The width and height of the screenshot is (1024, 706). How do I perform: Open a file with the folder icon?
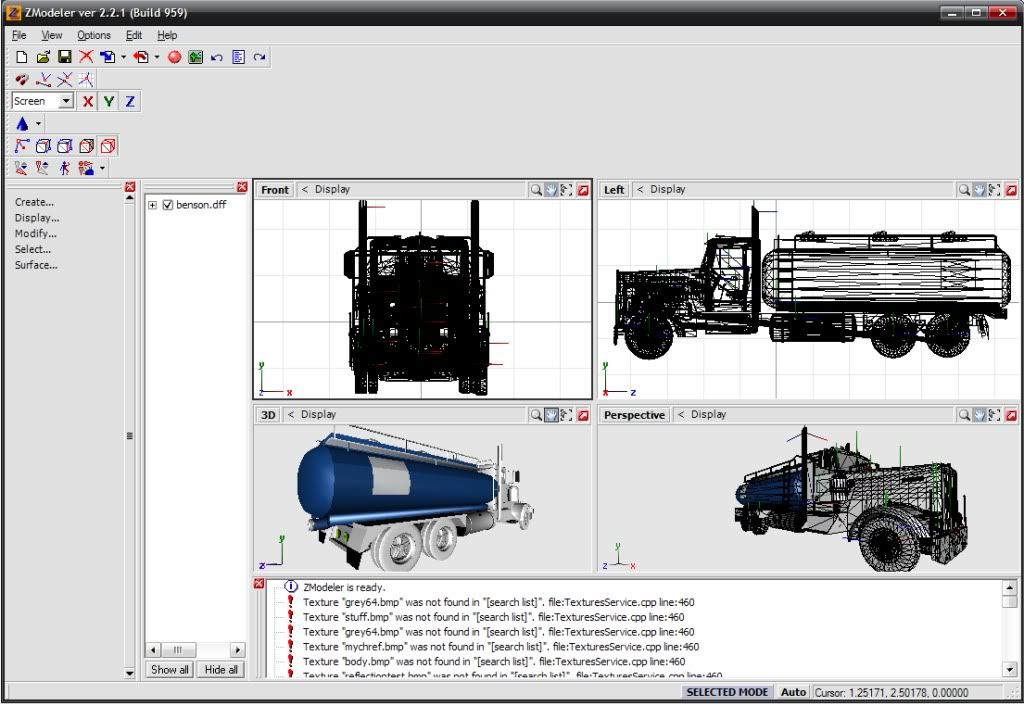click(x=43, y=57)
